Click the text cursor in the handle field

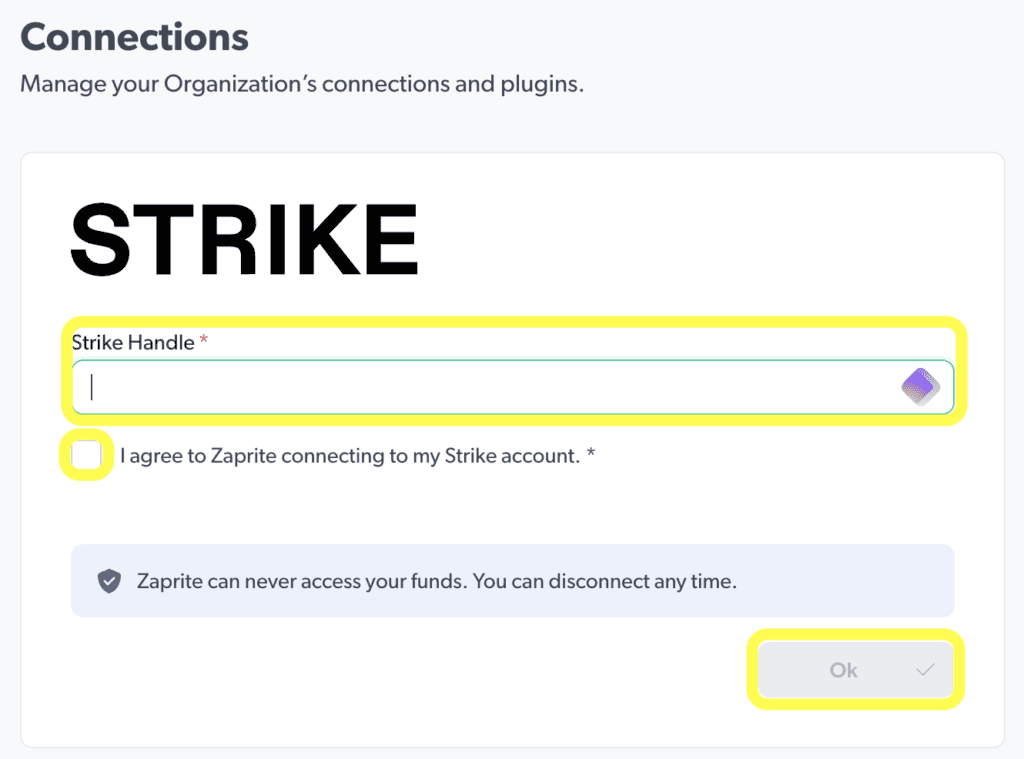(91, 387)
